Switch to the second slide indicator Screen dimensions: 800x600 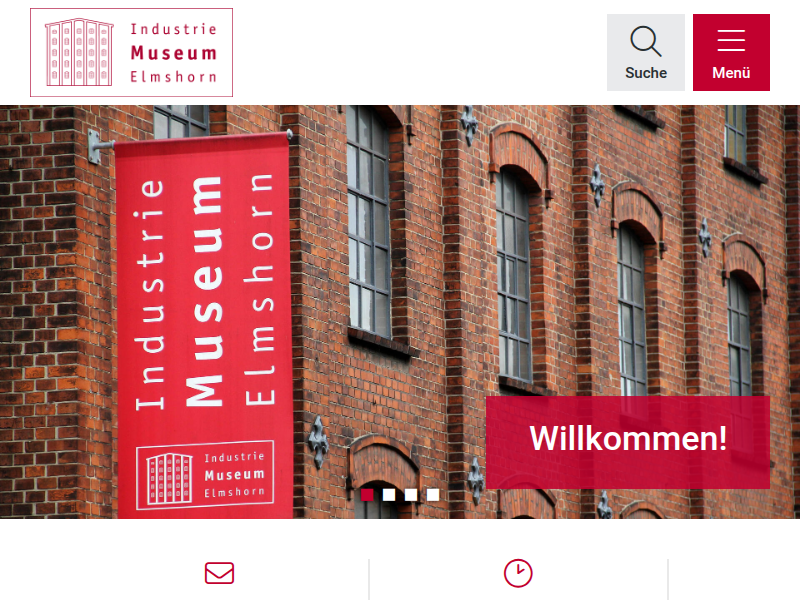389,494
